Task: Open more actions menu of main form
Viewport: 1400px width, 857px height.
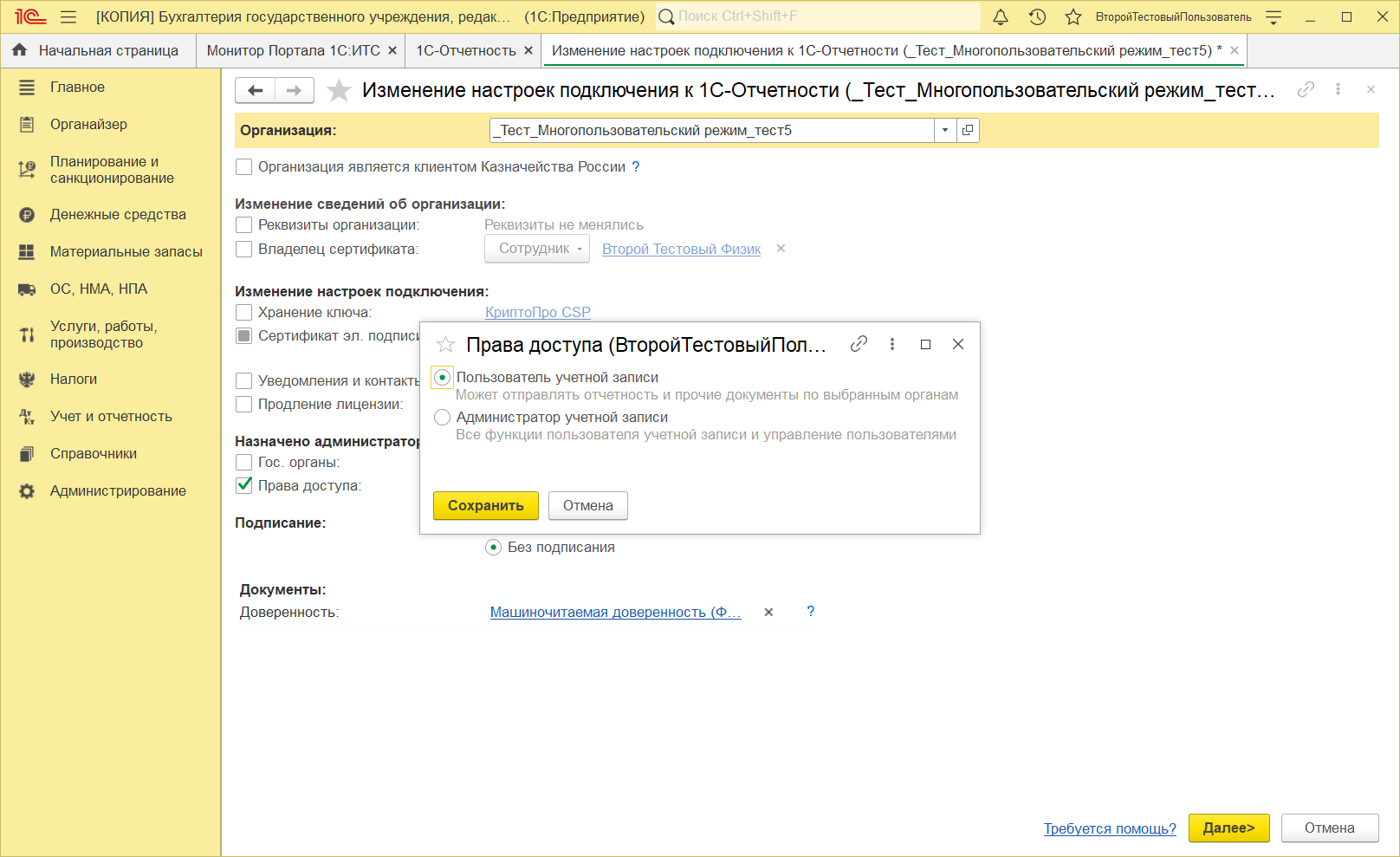Action: click(x=1338, y=89)
